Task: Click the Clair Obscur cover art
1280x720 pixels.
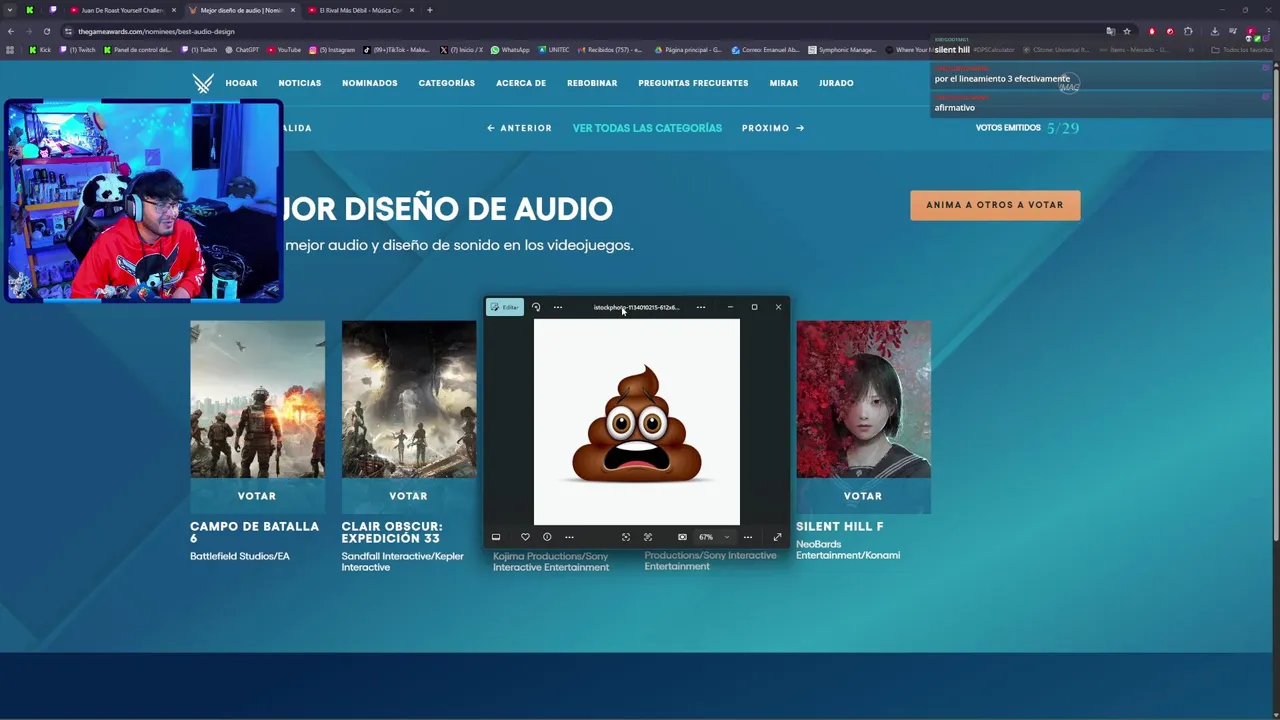Action: click(x=409, y=399)
